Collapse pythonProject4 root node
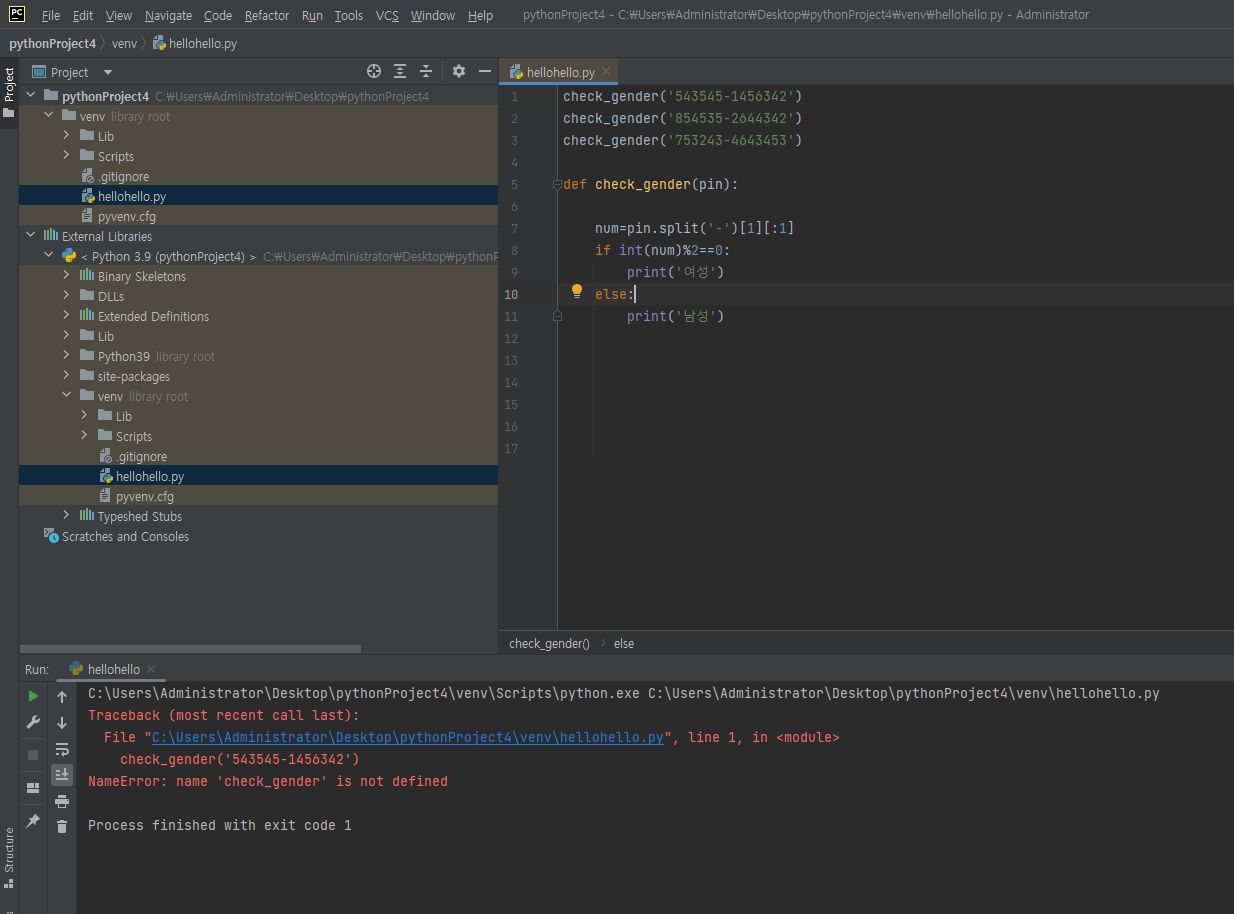The height and width of the screenshot is (914, 1234). (x=30, y=96)
